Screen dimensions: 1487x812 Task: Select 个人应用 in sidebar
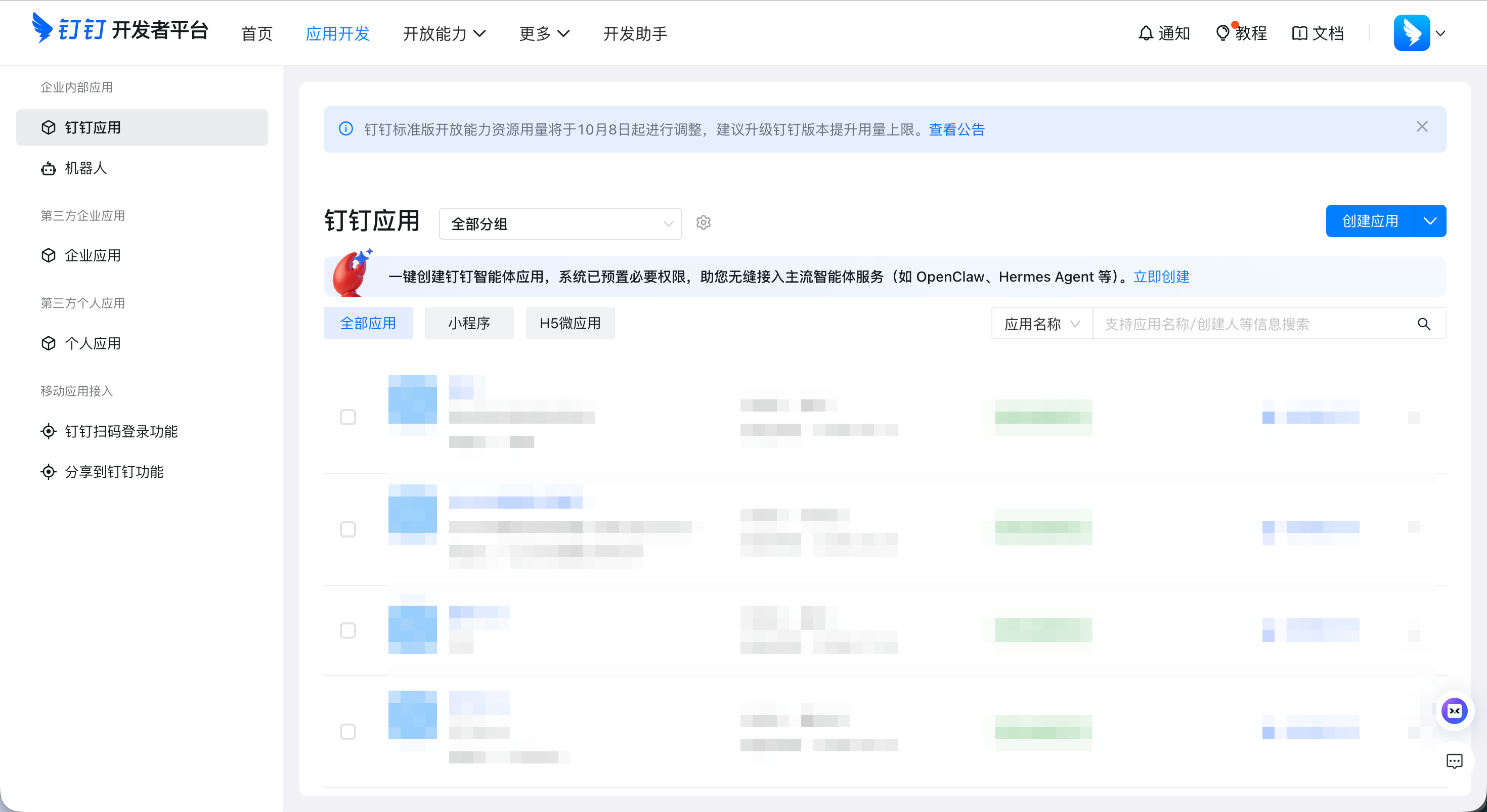tap(142, 344)
